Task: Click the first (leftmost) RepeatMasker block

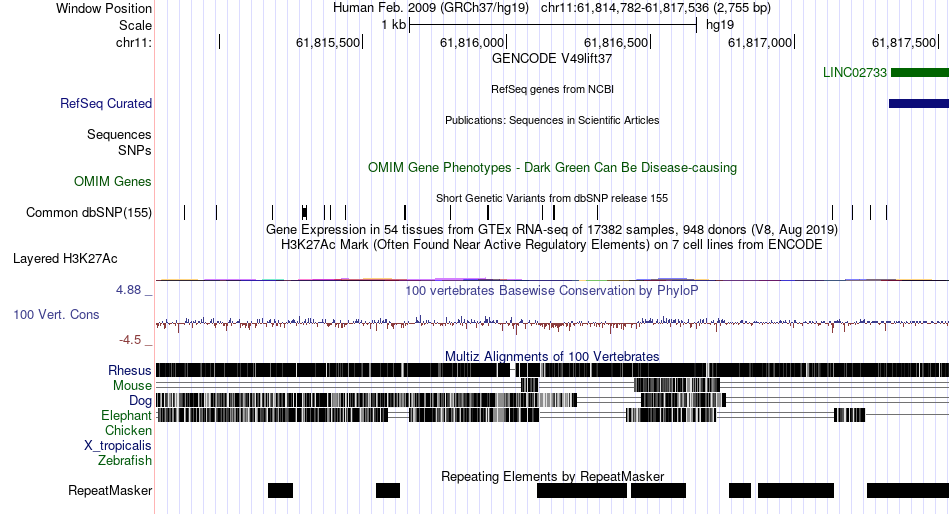Action: [281, 490]
